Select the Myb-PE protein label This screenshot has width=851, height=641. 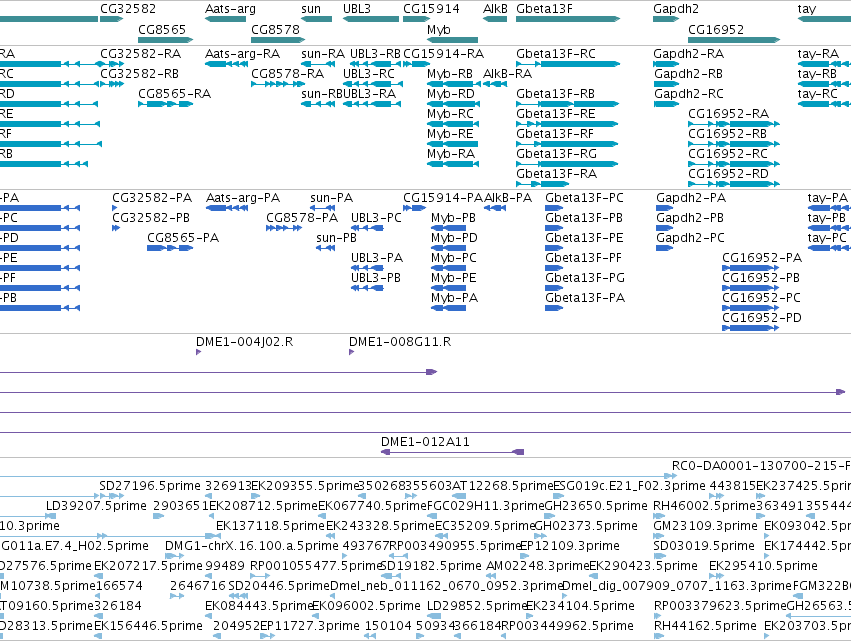454,278
